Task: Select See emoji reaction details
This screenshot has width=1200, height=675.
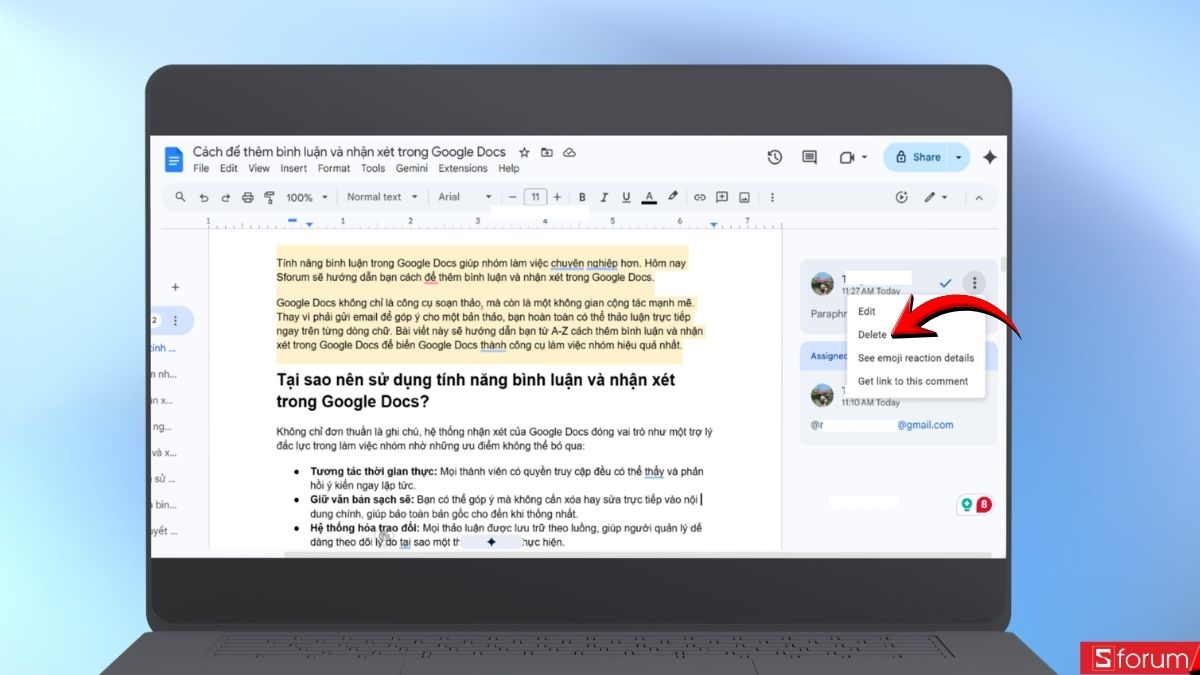Action: tap(915, 358)
